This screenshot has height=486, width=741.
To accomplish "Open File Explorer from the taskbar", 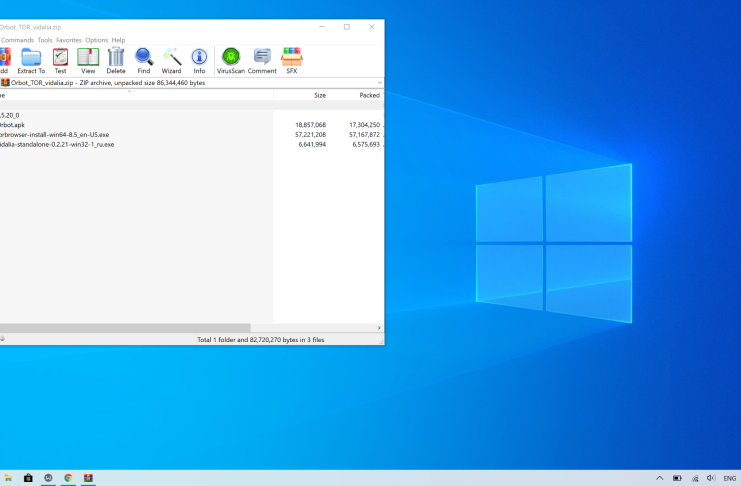I will pyautogui.click(x=8, y=478).
